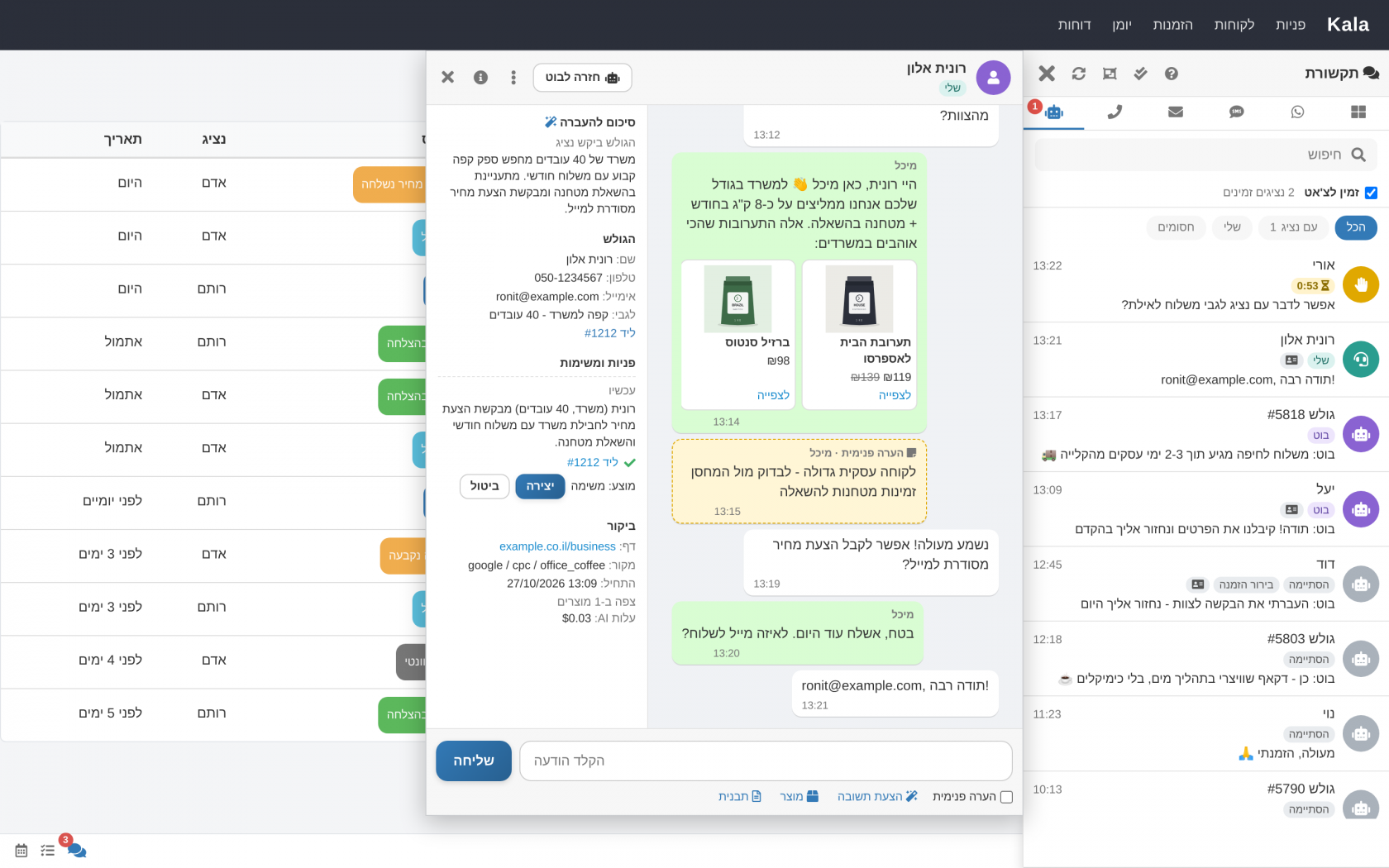Click the שליחה send button
The height and width of the screenshot is (868, 1389).
(x=474, y=761)
